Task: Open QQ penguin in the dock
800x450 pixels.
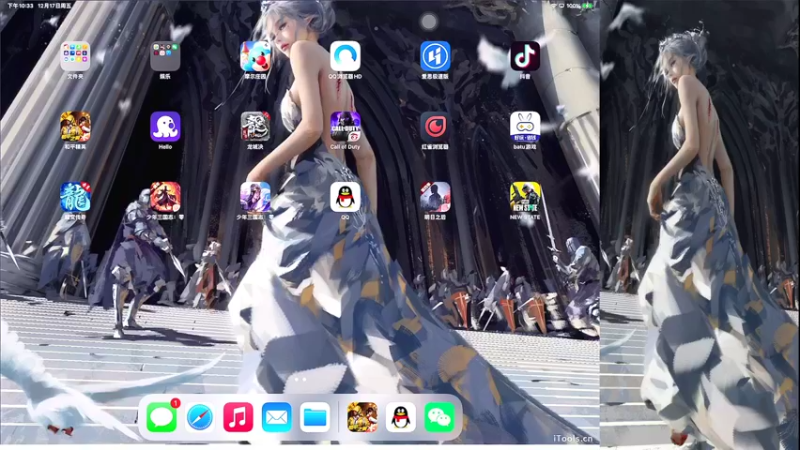Action: pos(401,417)
